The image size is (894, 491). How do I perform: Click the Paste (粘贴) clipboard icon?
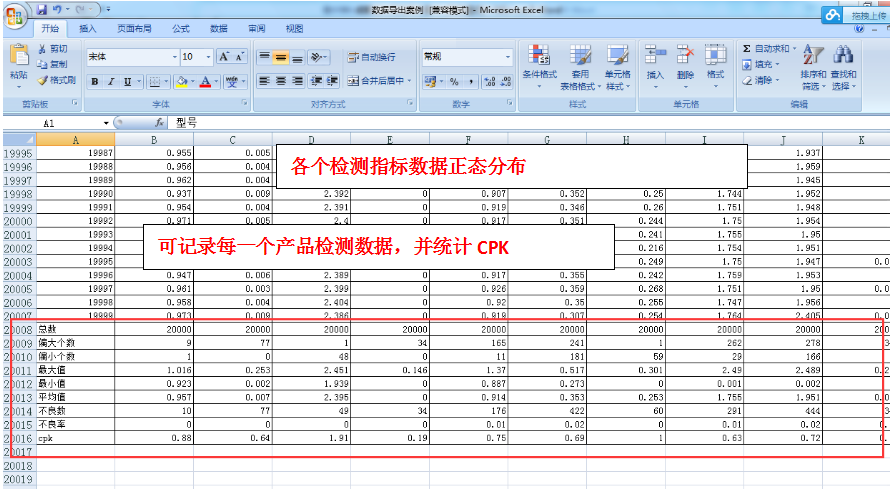(x=18, y=60)
